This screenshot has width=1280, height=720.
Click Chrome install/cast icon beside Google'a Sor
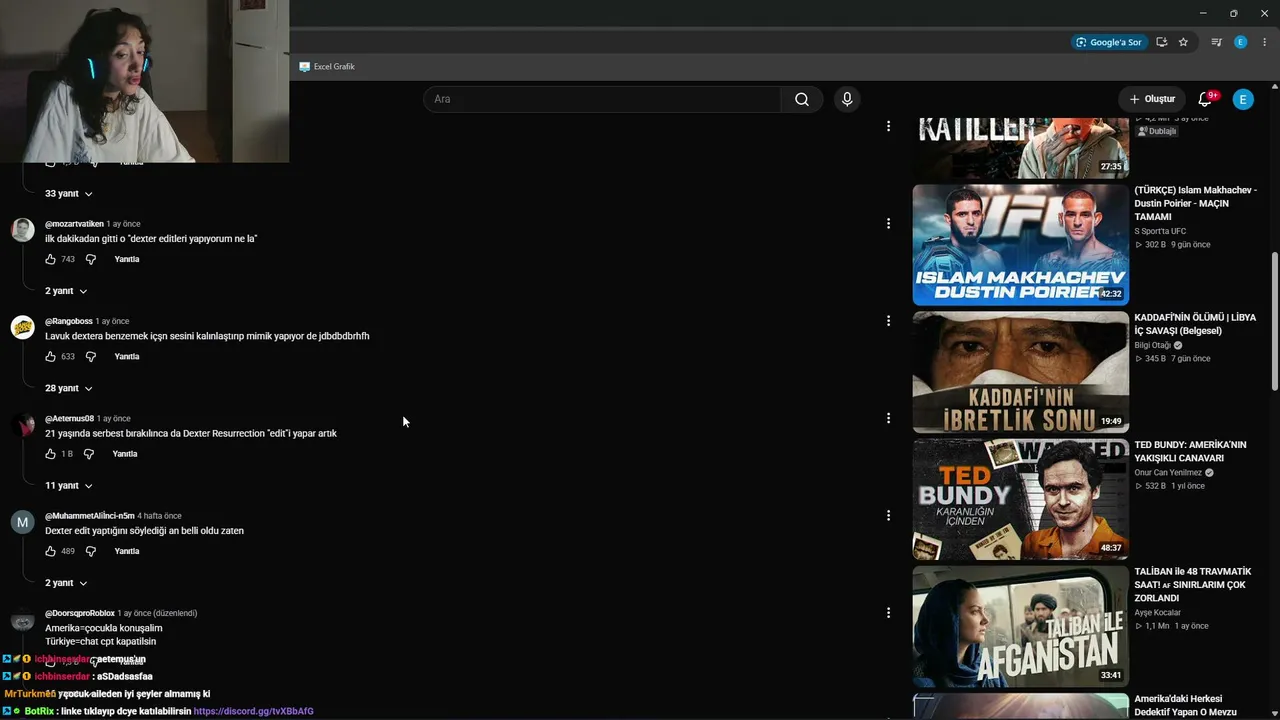1161,42
